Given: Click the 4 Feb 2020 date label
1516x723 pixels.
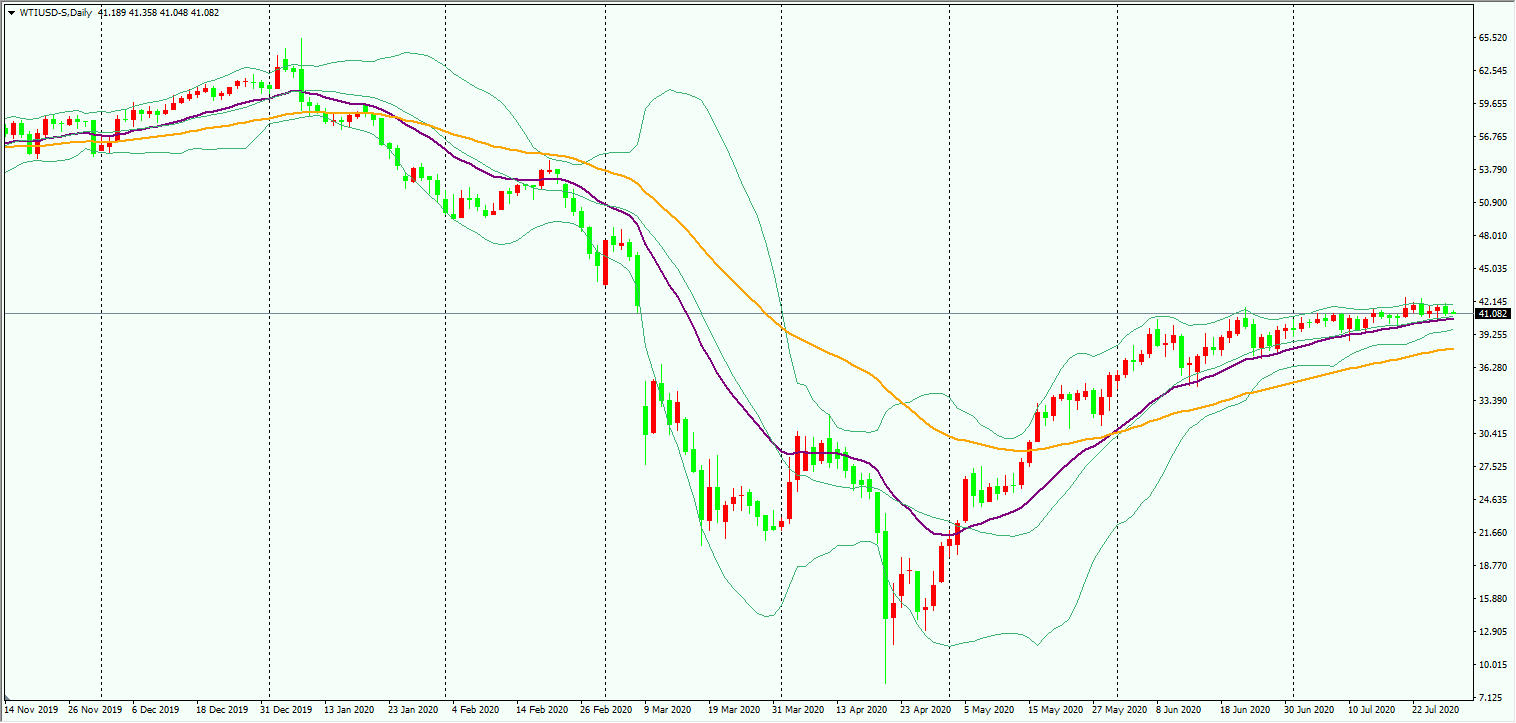Looking at the screenshot, I should (x=474, y=710).
